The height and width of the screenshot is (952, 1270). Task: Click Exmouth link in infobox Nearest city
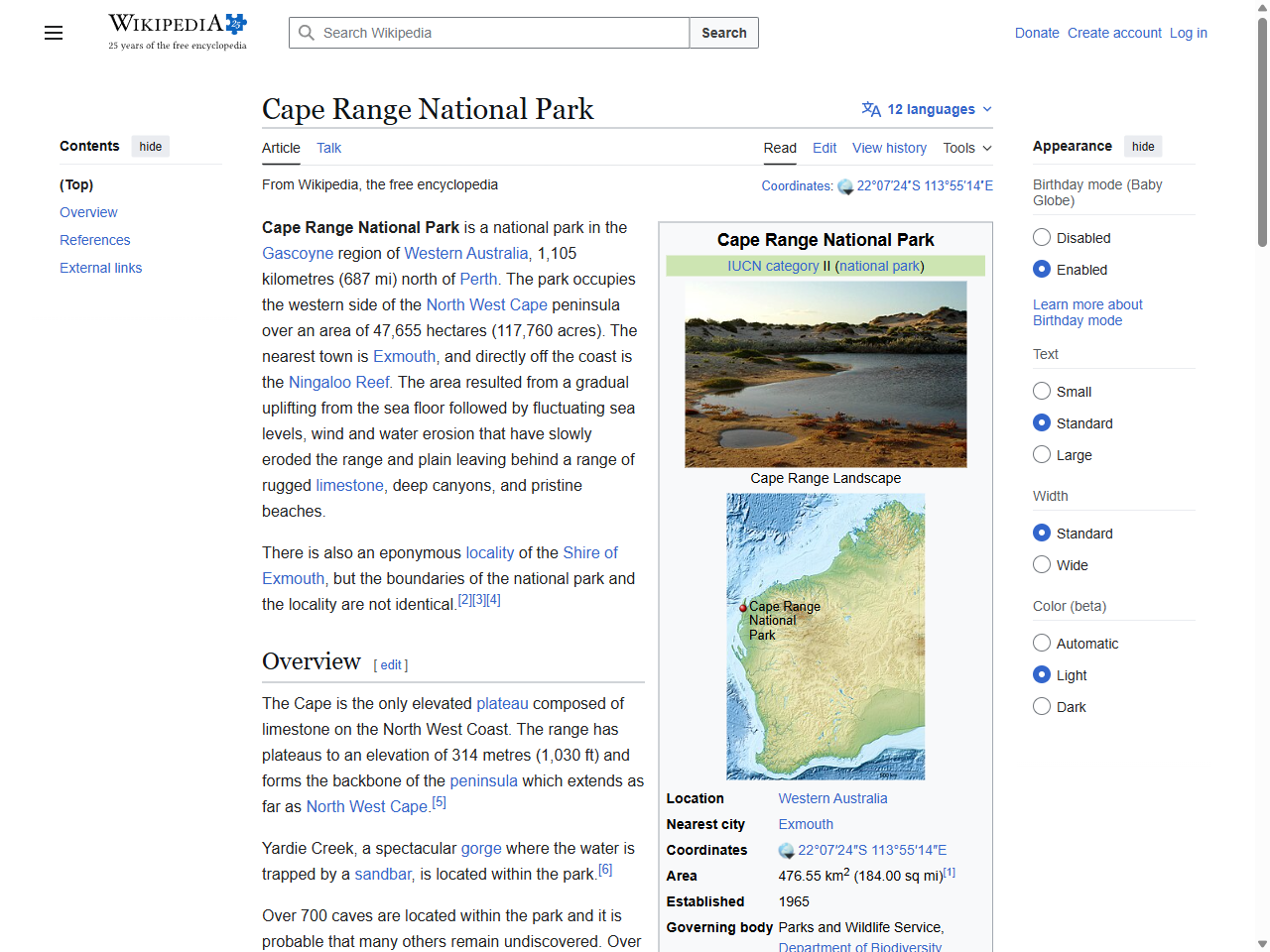[x=806, y=824]
